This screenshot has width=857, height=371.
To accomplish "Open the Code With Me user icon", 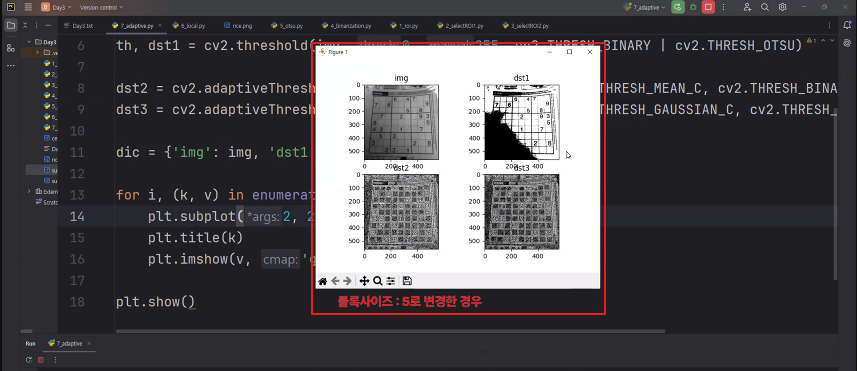I will click(x=747, y=7).
